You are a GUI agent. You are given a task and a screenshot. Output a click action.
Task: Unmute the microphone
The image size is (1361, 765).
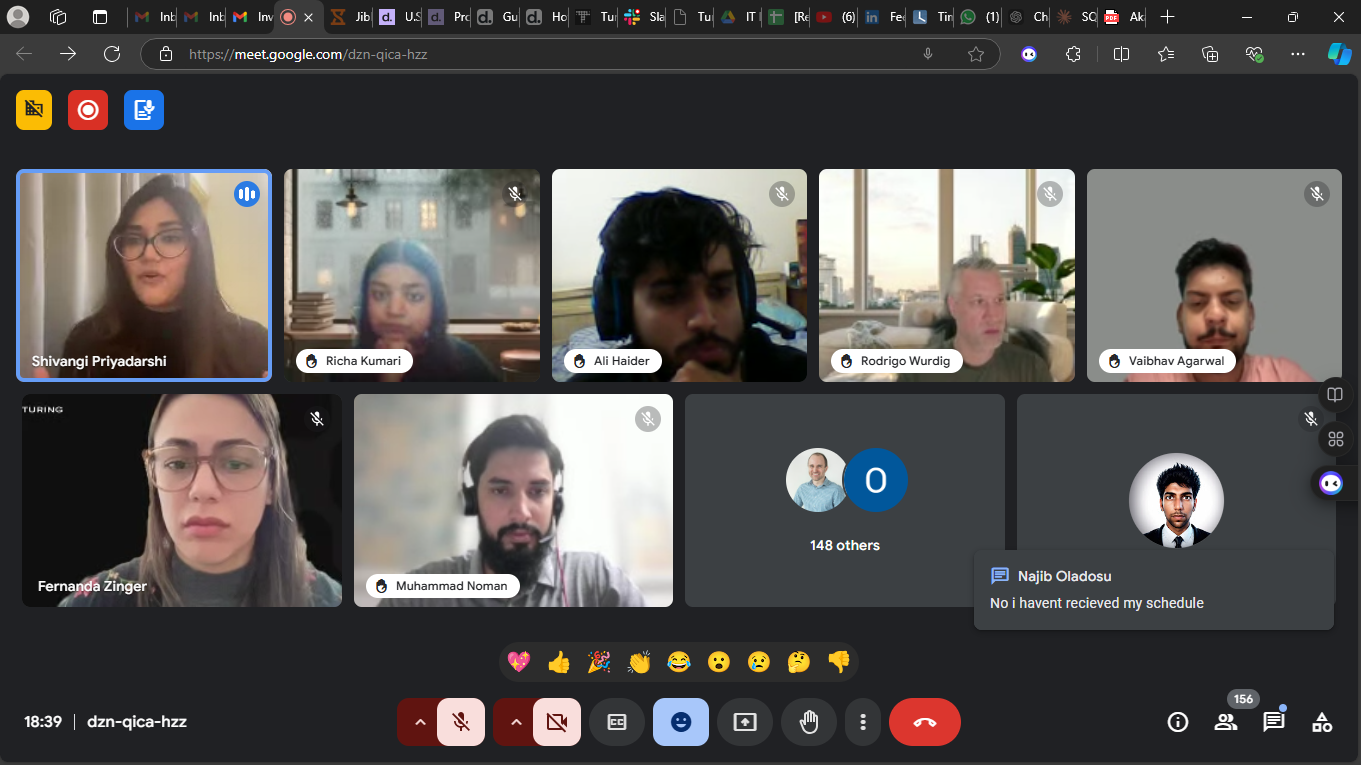point(461,721)
